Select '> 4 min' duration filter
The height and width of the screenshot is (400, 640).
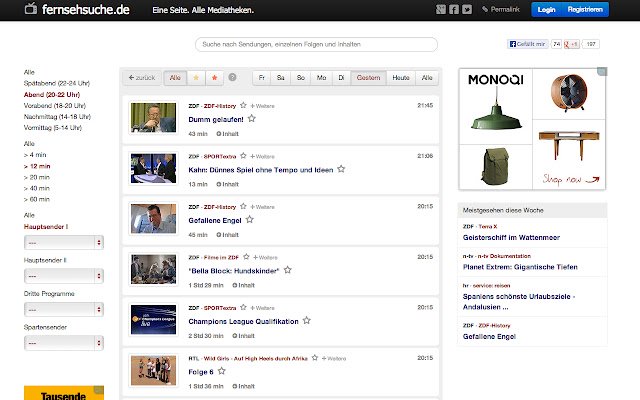pos(35,155)
